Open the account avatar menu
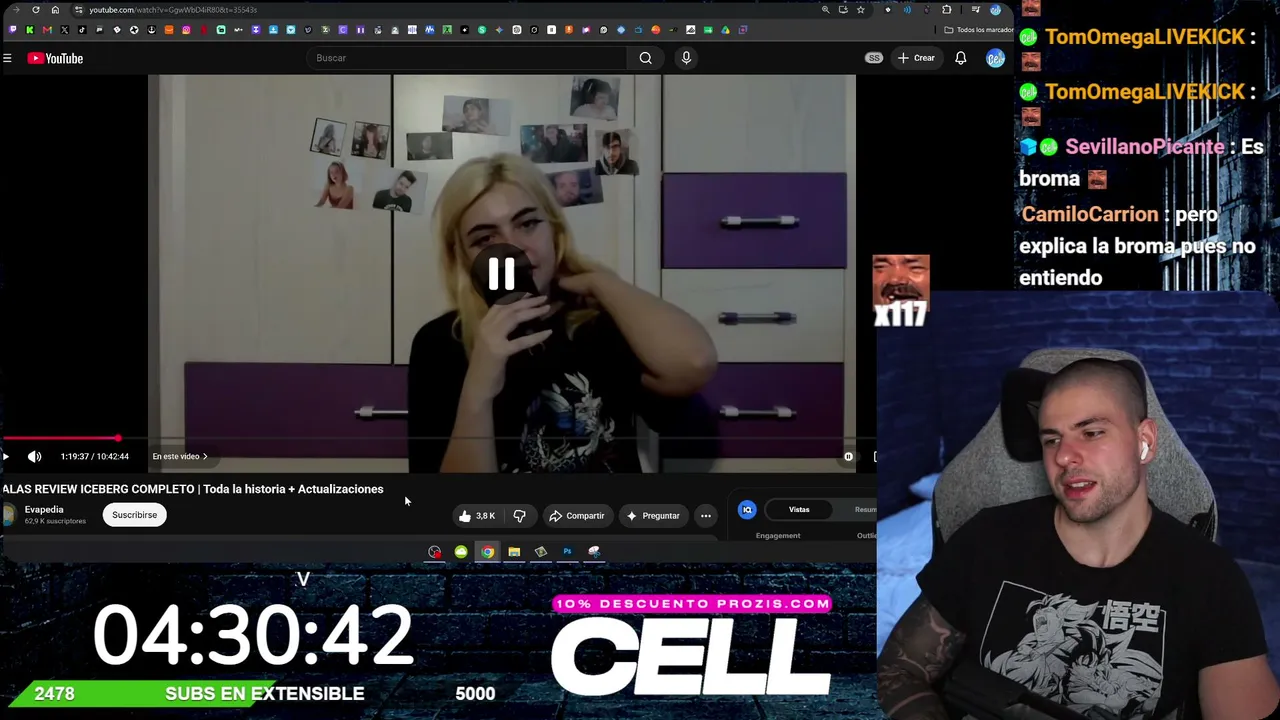 tap(995, 58)
